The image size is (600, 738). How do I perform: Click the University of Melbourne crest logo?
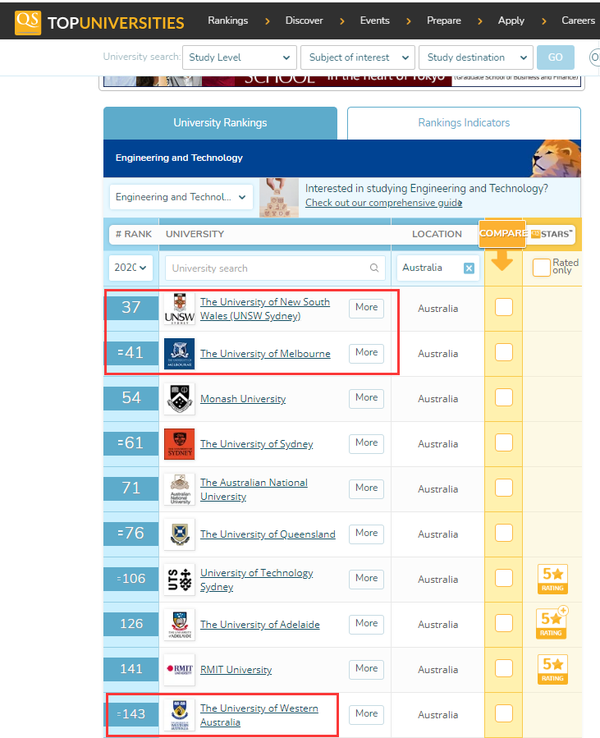pyautogui.click(x=179, y=353)
